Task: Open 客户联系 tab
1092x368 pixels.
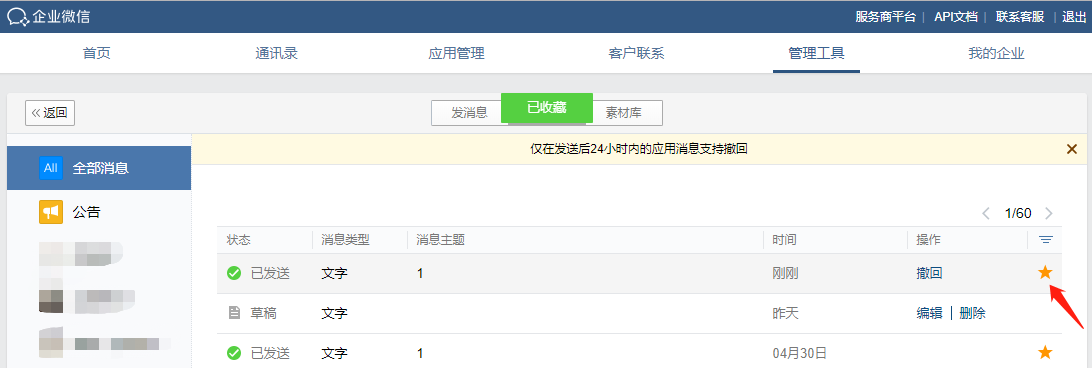Action: [637, 54]
